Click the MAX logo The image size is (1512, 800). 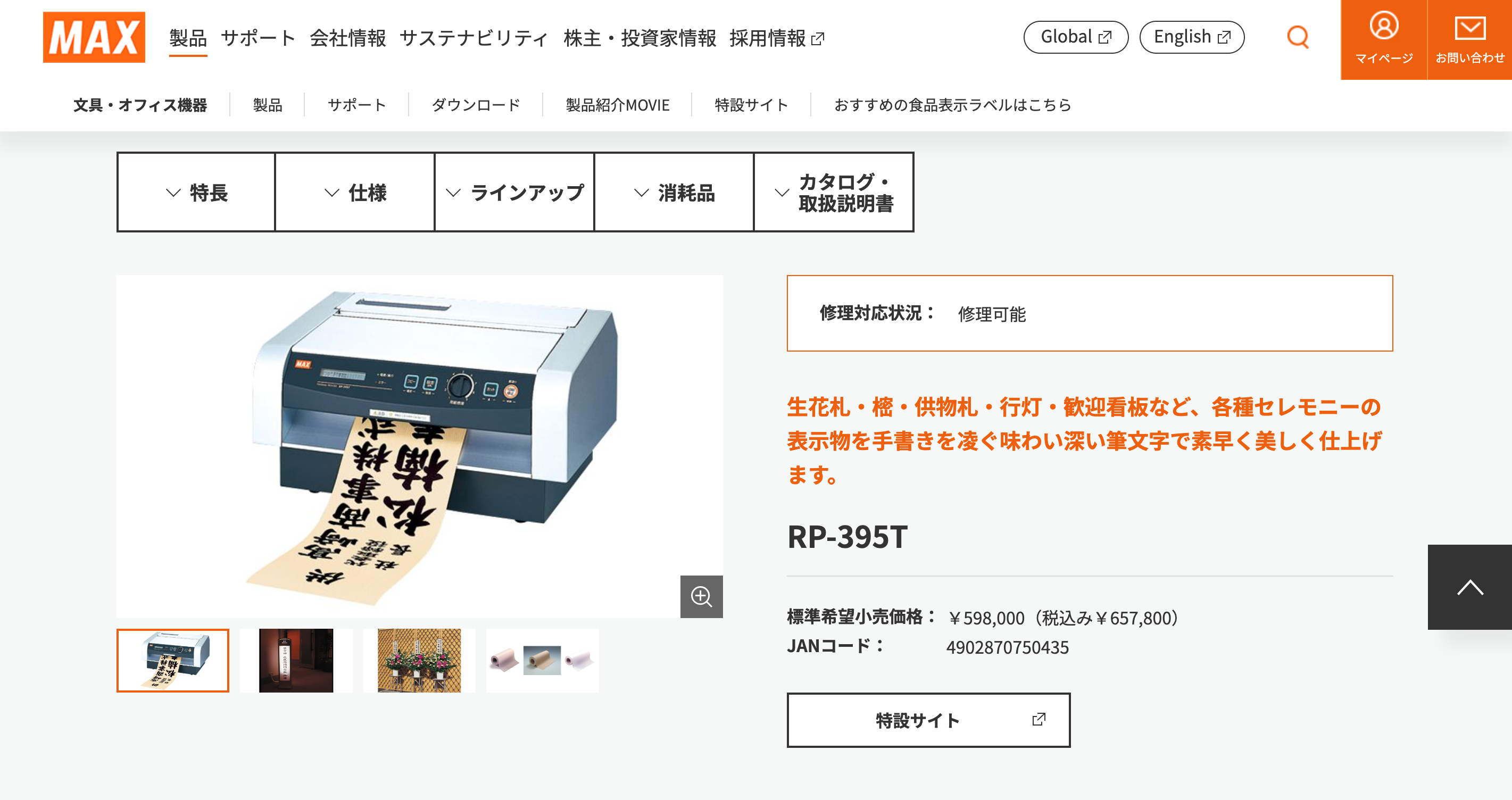point(94,37)
